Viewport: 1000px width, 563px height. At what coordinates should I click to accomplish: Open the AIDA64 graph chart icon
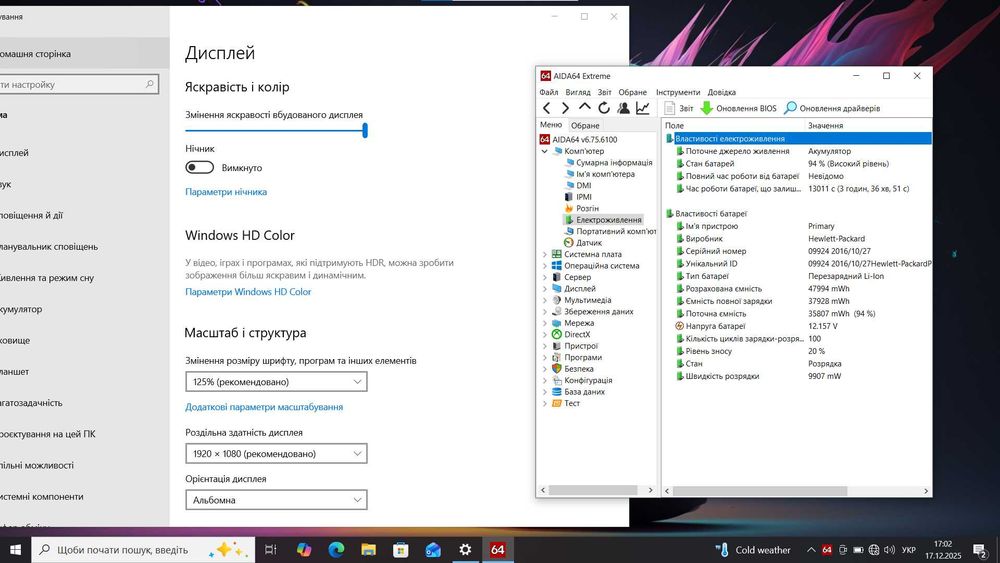tap(642, 108)
